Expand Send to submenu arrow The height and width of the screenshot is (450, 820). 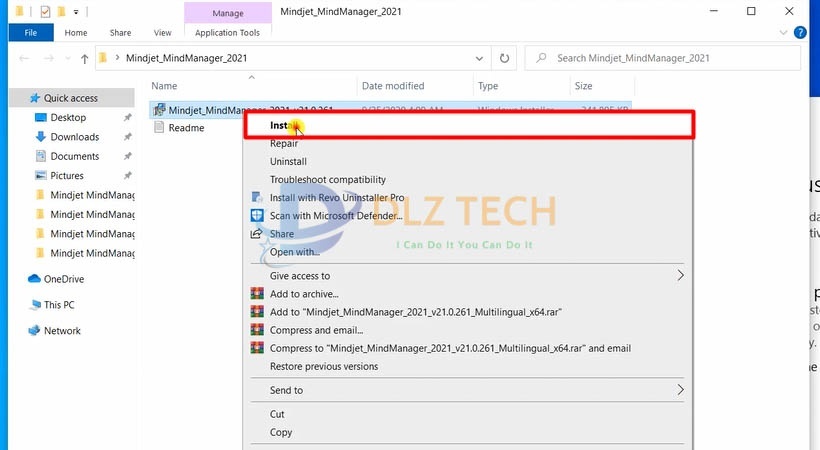click(x=680, y=390)
